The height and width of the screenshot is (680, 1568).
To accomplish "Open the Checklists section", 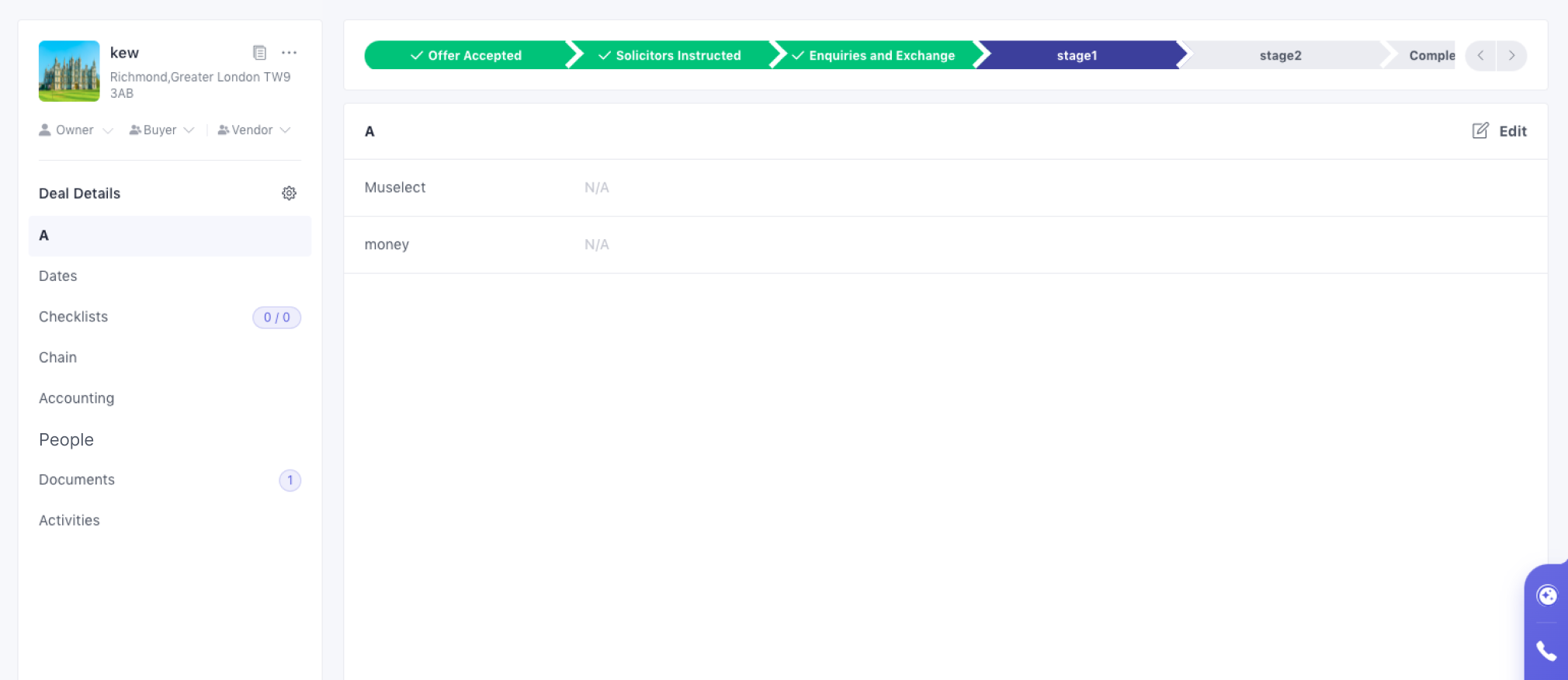I will coord(74,317).
